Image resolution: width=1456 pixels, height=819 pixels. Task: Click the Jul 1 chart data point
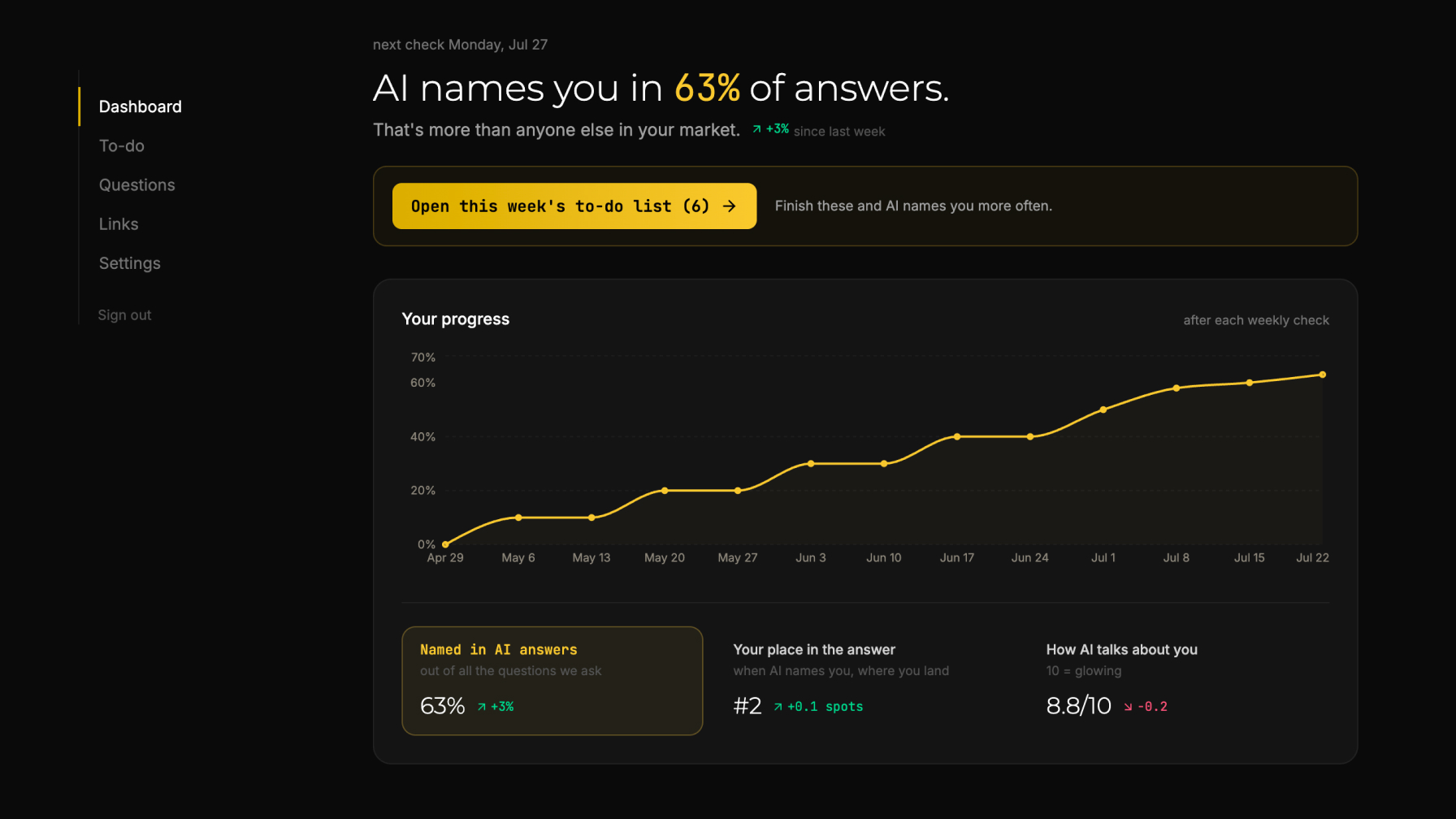point(1103,409)
